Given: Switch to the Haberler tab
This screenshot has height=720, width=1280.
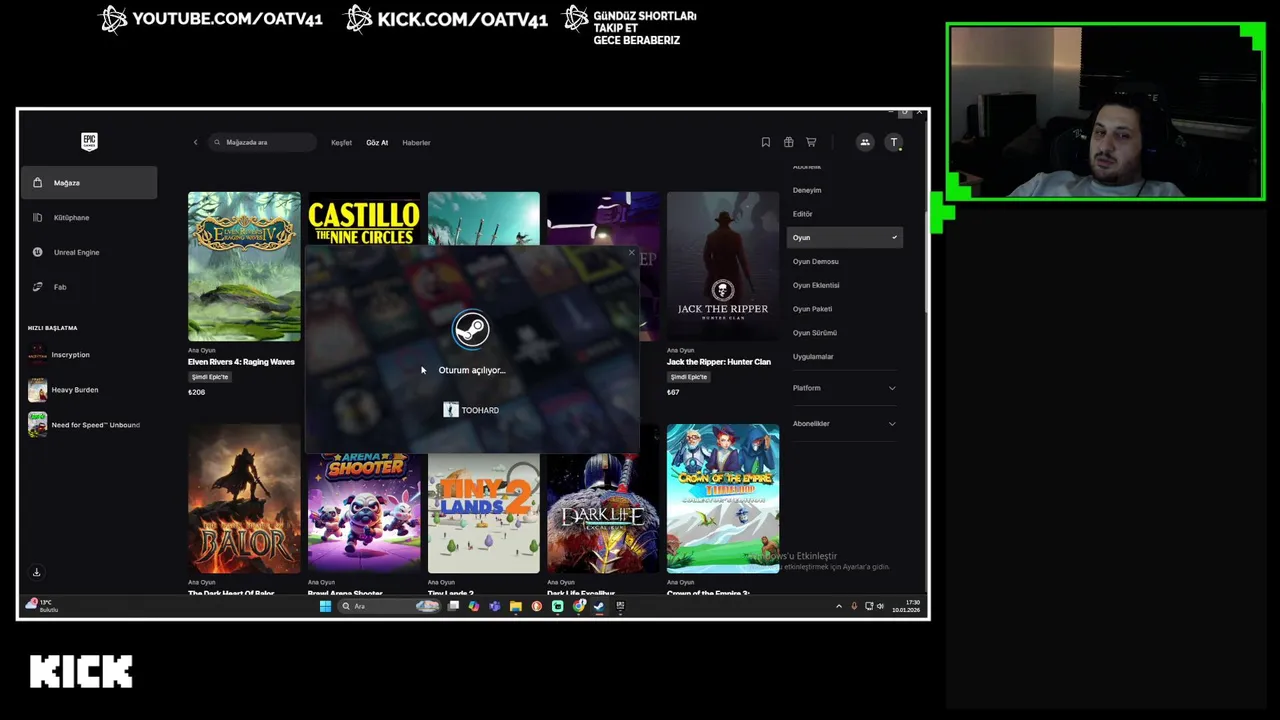Looking at the screenshot, I should point(416,143).
